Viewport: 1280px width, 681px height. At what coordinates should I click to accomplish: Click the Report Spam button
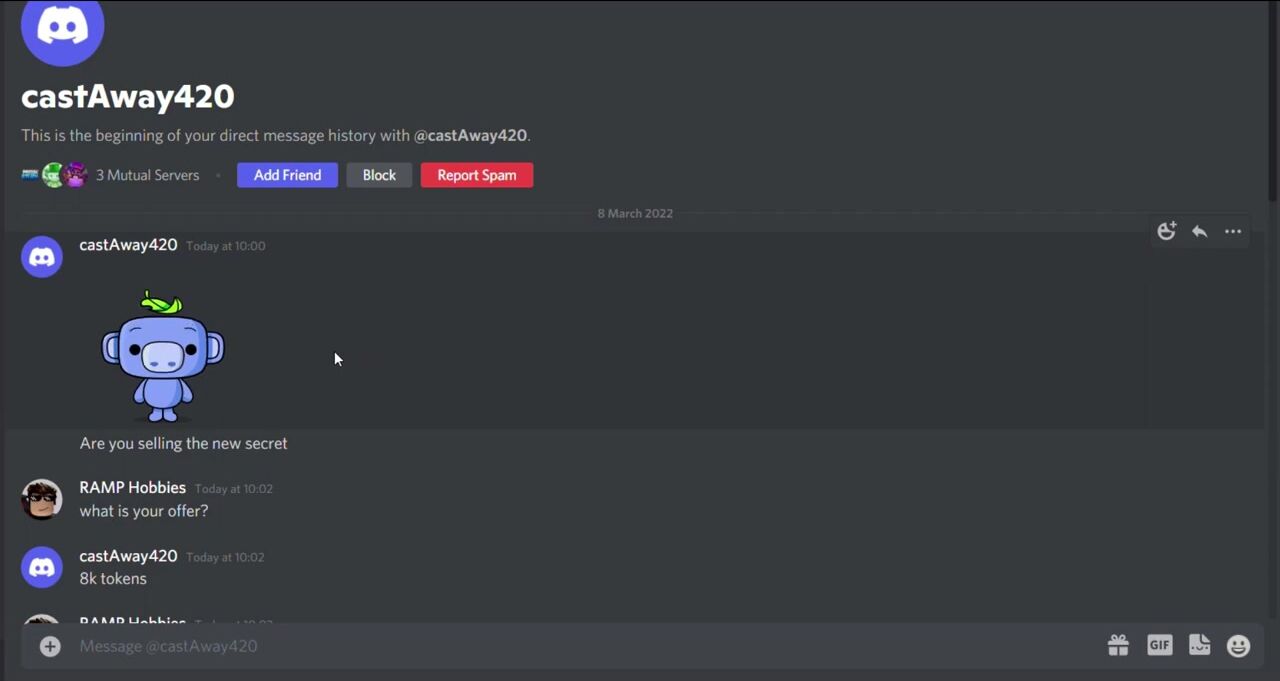pos(477,175)
